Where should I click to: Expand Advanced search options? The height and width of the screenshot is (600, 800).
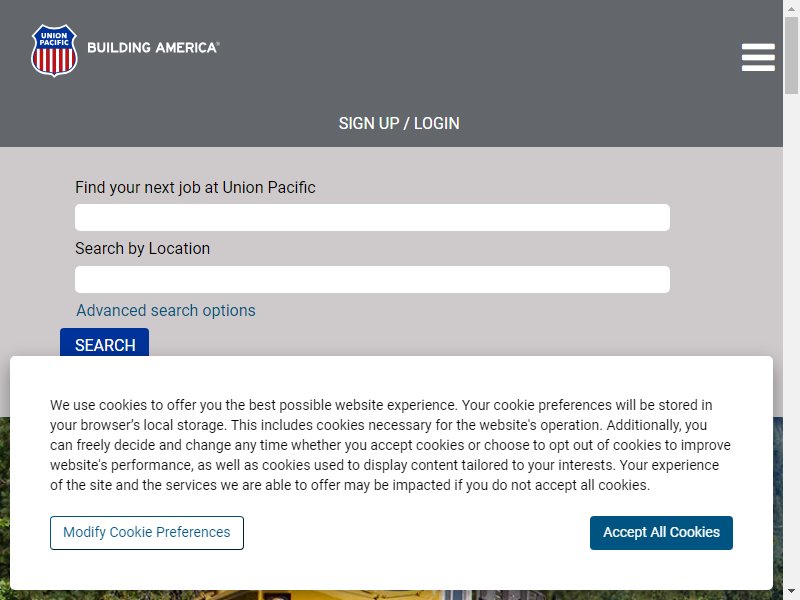point(166,310)
